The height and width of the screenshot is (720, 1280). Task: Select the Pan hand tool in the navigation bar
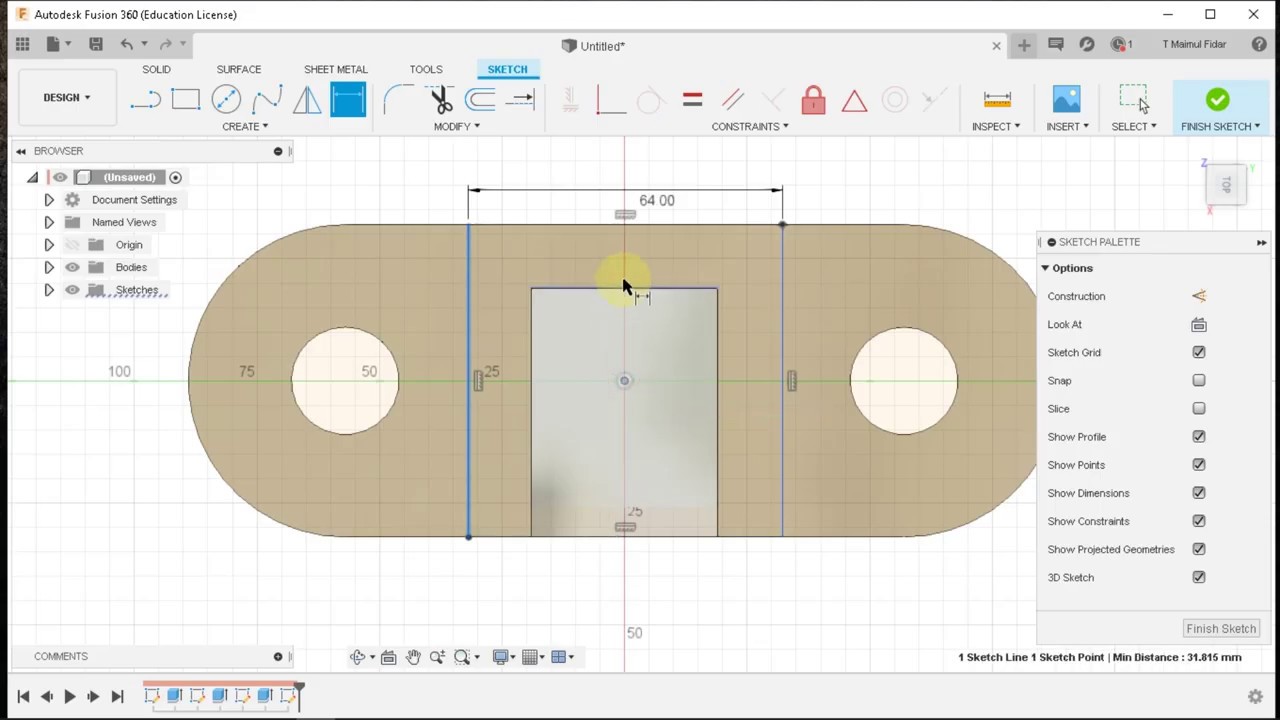(x=413, y=657)
